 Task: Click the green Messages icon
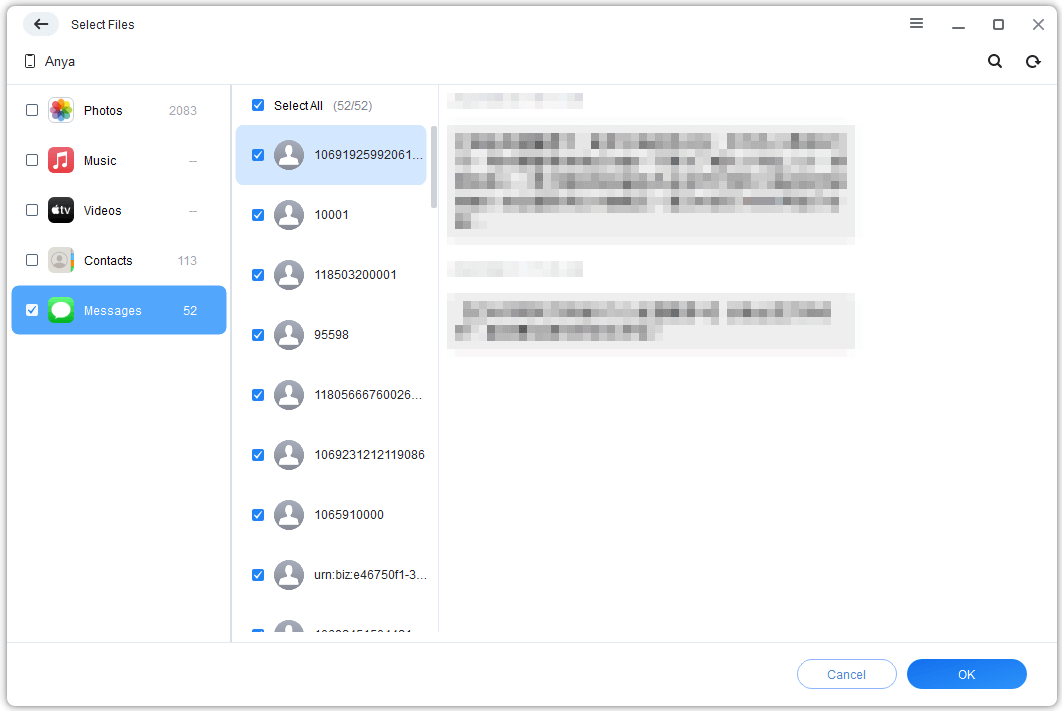pos(61,311)
